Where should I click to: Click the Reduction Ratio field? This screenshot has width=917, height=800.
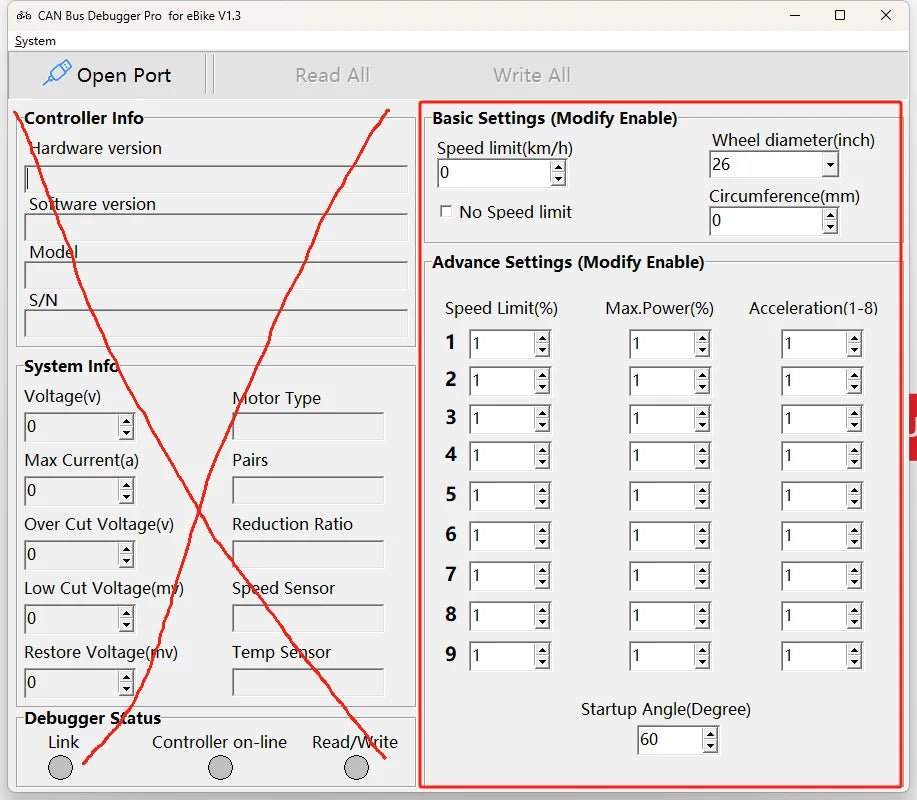308,554
